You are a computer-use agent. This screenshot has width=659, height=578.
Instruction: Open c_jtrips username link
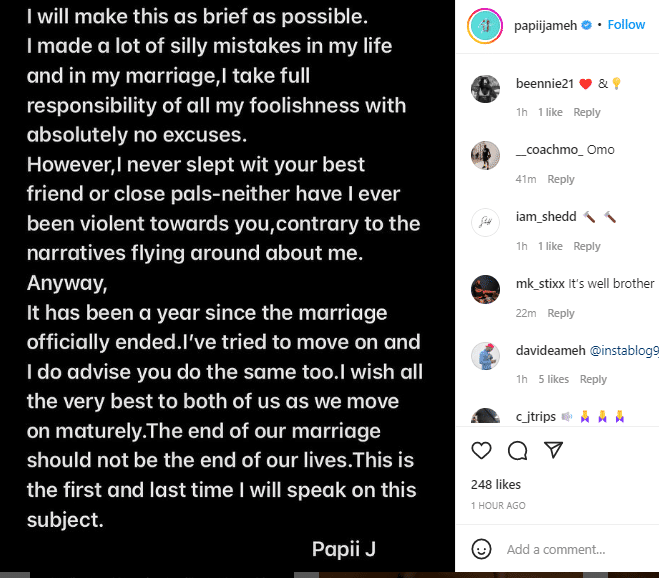(x=536, y=416)
